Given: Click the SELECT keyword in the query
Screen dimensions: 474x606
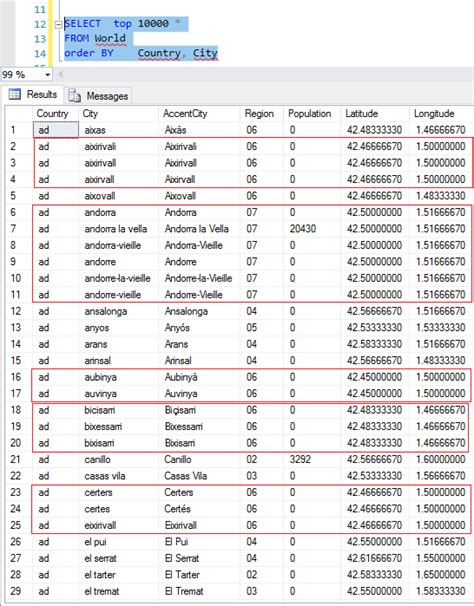Looking at the screenshot, I should [x=82, y=24].
